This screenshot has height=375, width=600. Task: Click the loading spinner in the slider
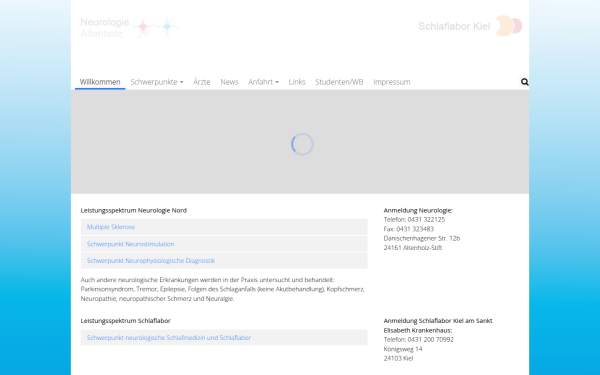[x=302, y=144]
